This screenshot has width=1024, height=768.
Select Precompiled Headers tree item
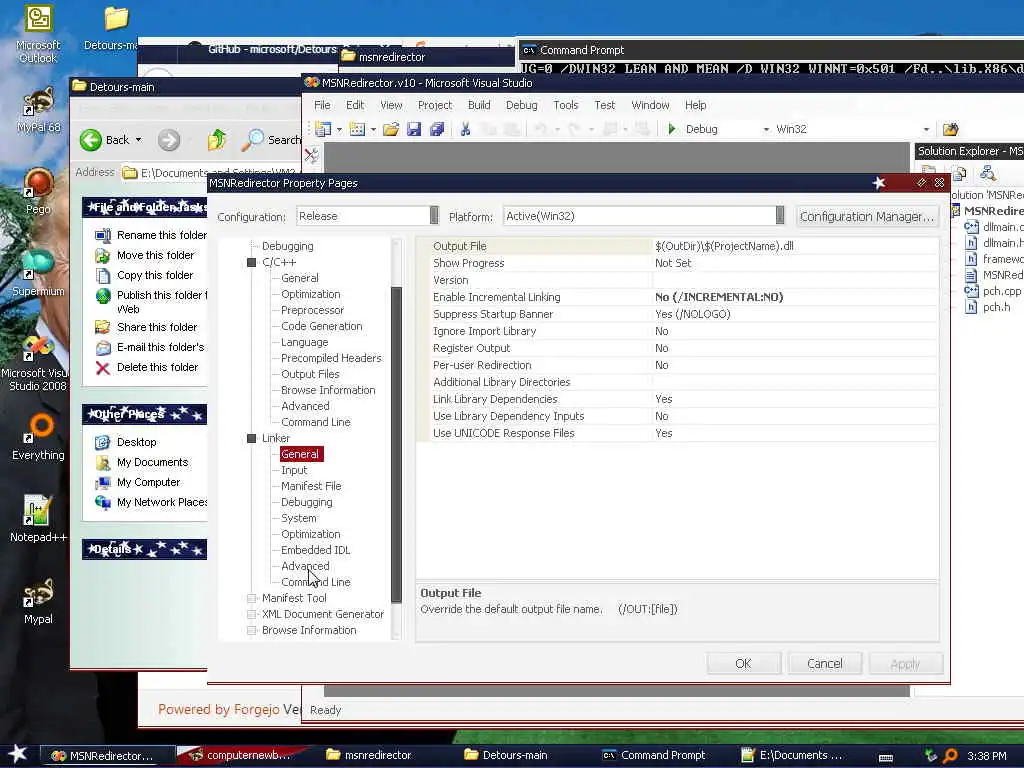331,359
